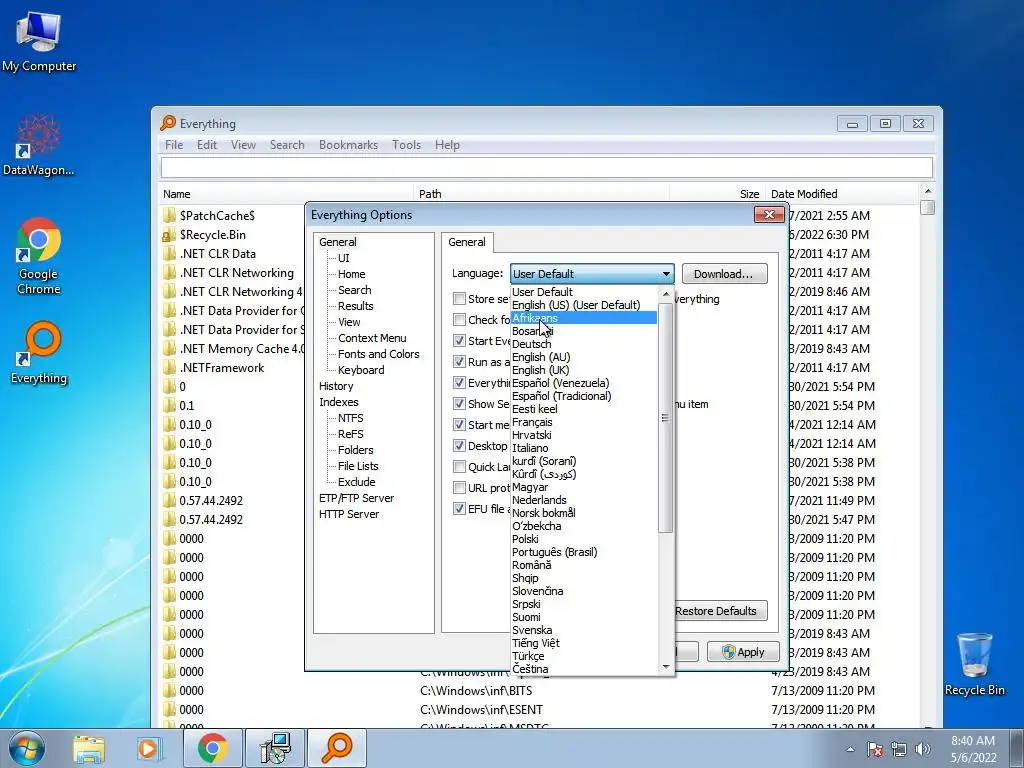This screenshot has width=1024, height=768.
Task: Open the File menu
Action: tap(174, 145)
